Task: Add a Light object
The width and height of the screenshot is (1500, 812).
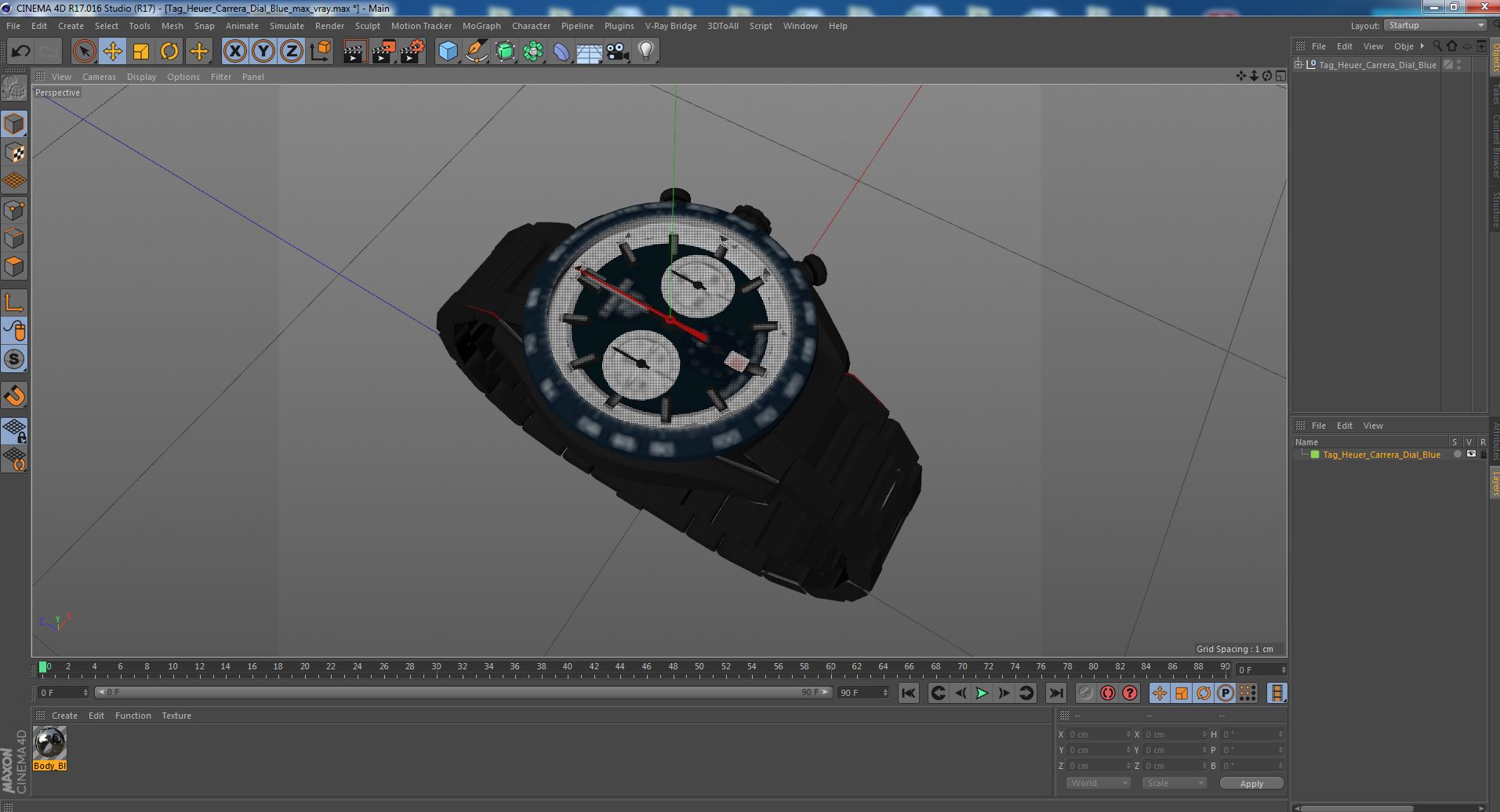Action: 645,52
